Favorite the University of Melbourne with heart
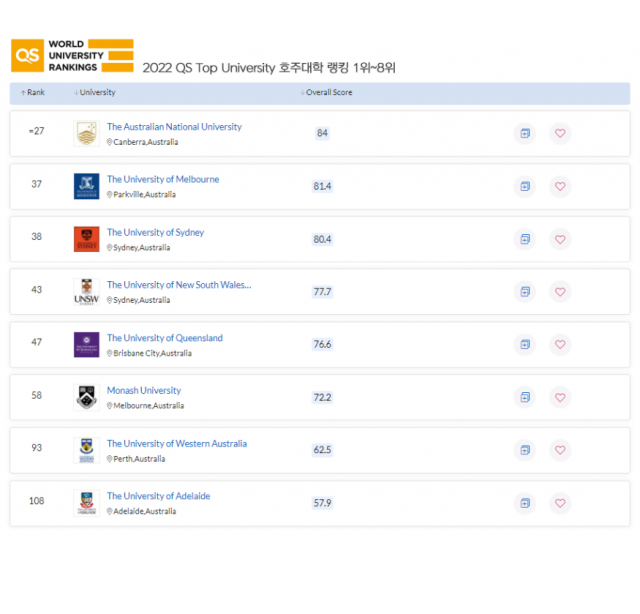 pyautogui.click(x=560, y=186)
